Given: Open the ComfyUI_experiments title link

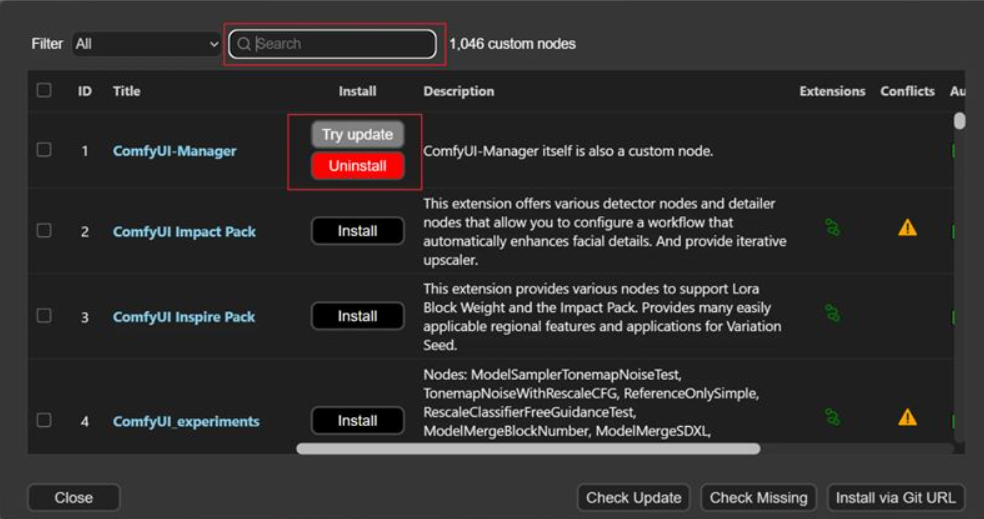Looking at the screenshot, I should tap(186, 421).
